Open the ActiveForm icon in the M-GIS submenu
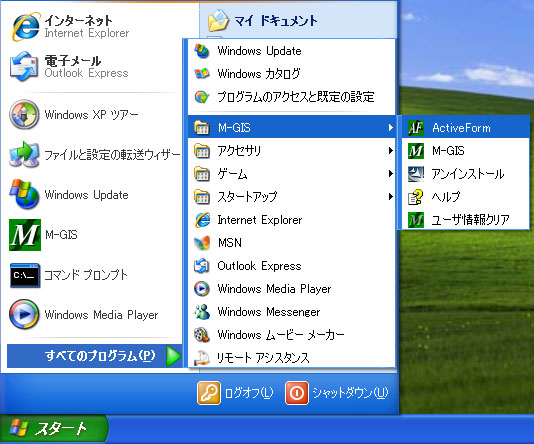 pos(415,128)
